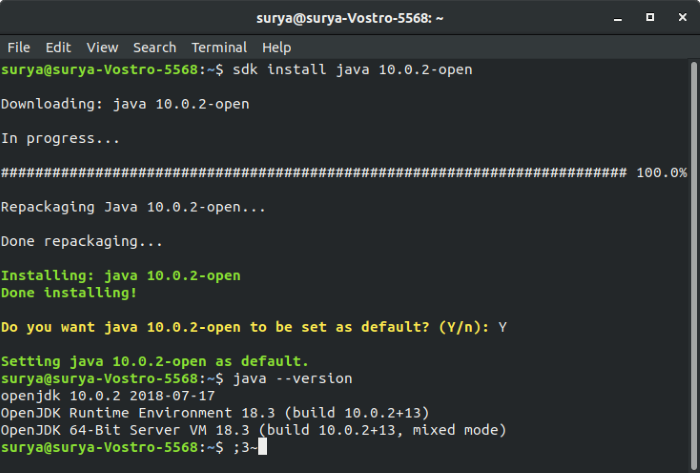Click the 'Done installing!' message
The image size is (700, 473).
click(x=69, y=293)
